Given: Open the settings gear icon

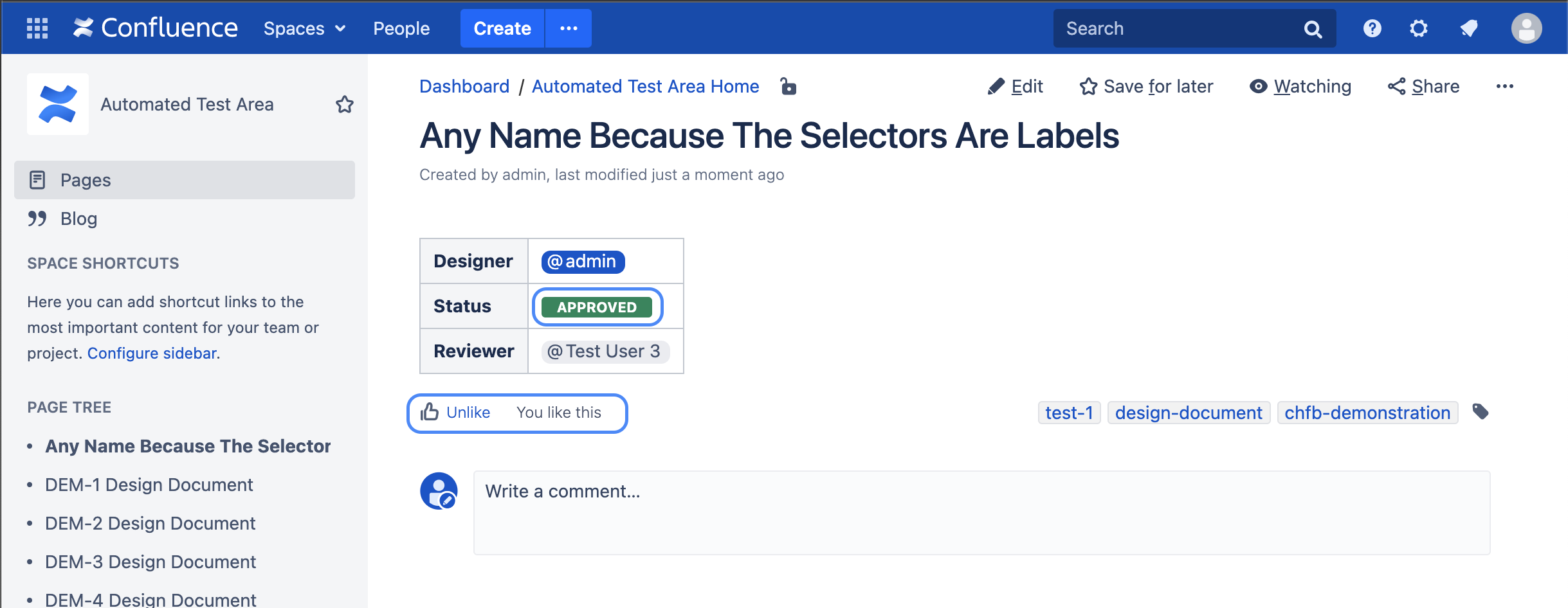Looking at the screenshot, I should (x=1418, y=28).
